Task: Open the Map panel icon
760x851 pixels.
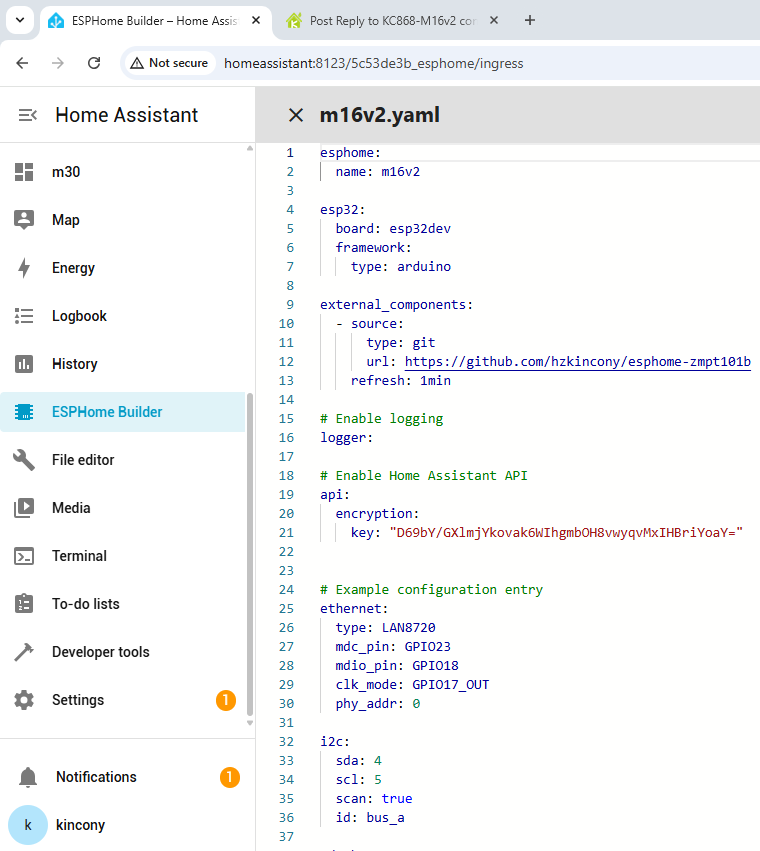Action: tap(25, 220)
